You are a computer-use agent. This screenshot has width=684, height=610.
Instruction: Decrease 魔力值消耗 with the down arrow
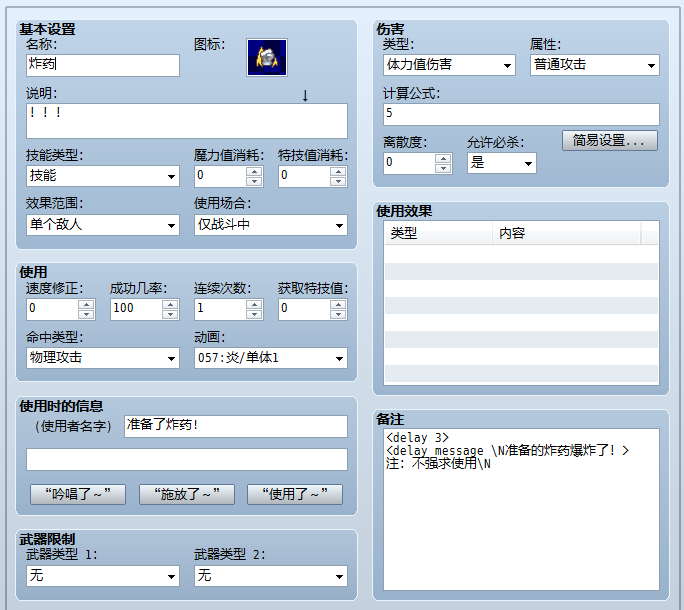[x=254, y=181]
